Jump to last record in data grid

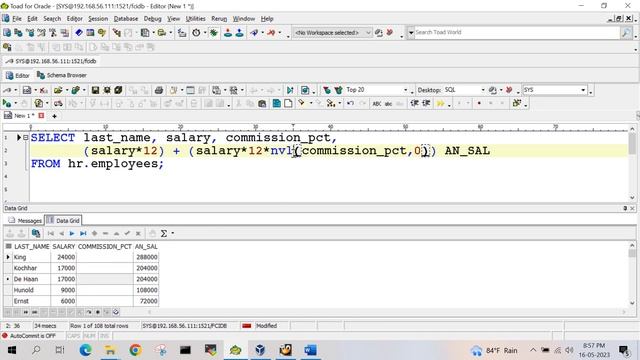tap(83, 233)
